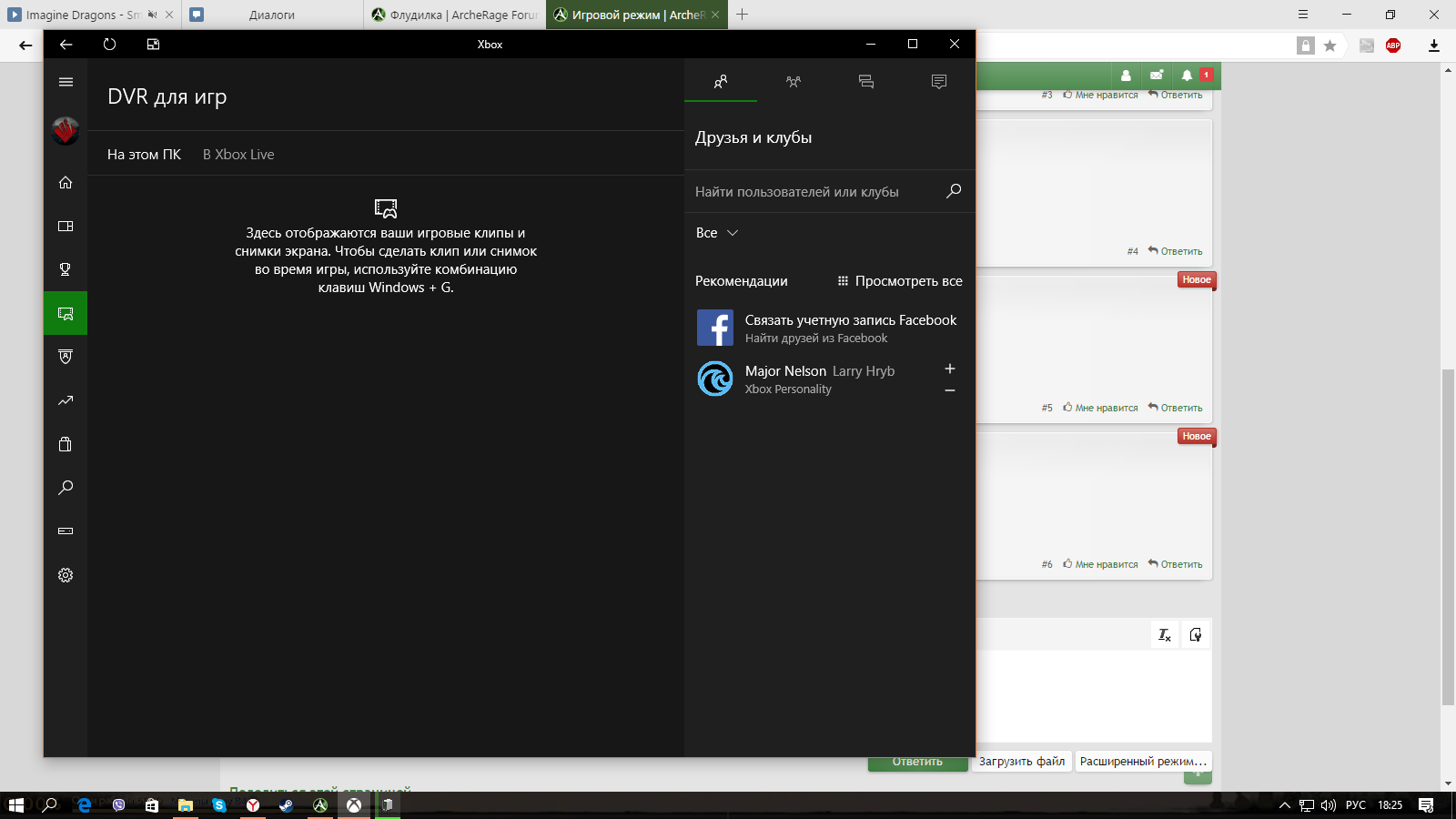Open the Major Nelson profile picture
The height and width of the screenshot is (819, 1456).
(x=715, y=379)
